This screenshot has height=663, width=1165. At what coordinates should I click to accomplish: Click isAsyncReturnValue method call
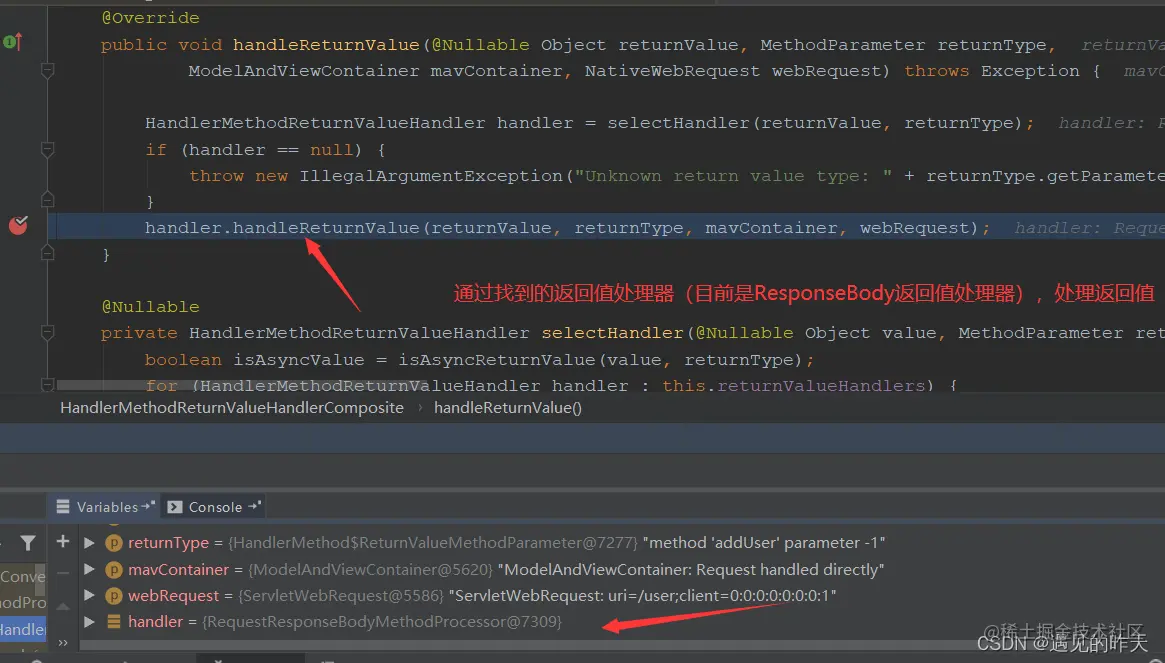click(496, 360)
